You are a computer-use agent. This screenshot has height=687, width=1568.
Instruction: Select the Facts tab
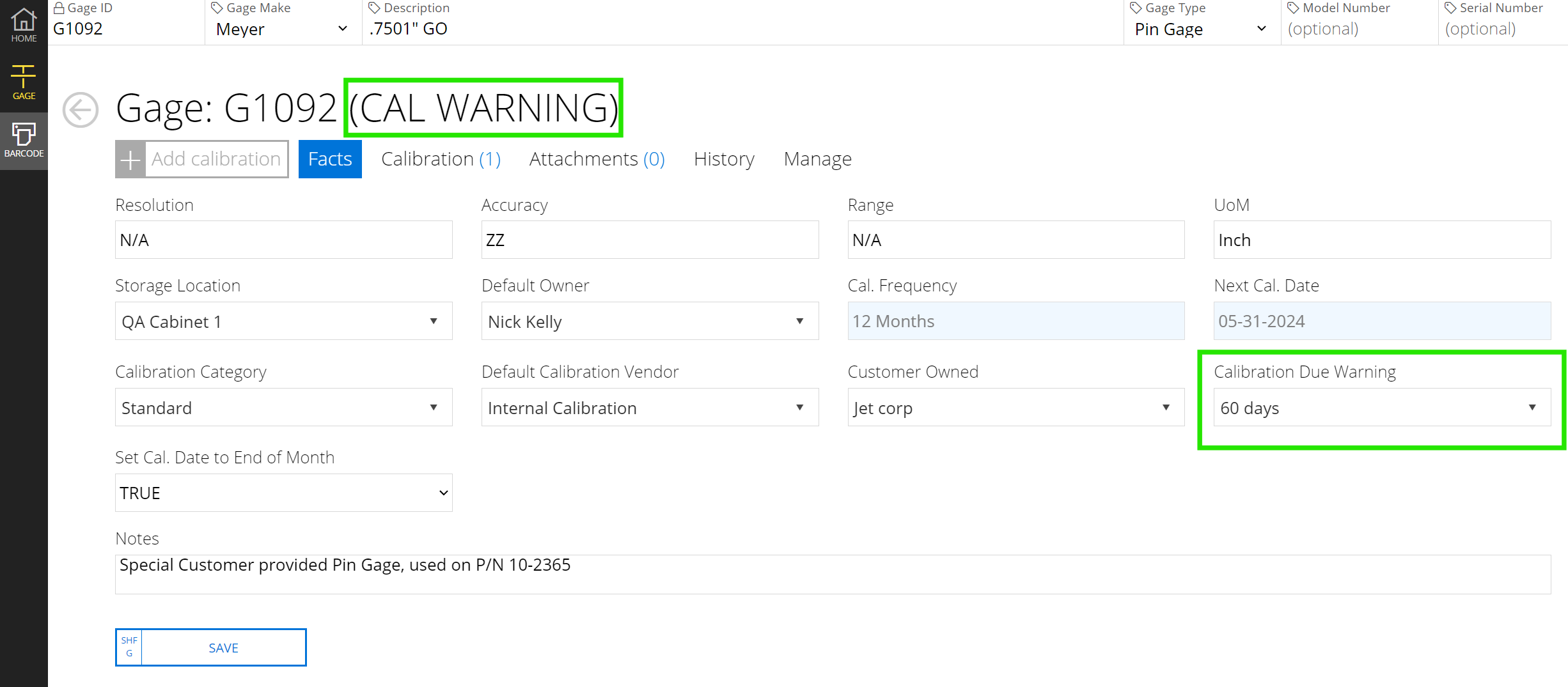330,159
